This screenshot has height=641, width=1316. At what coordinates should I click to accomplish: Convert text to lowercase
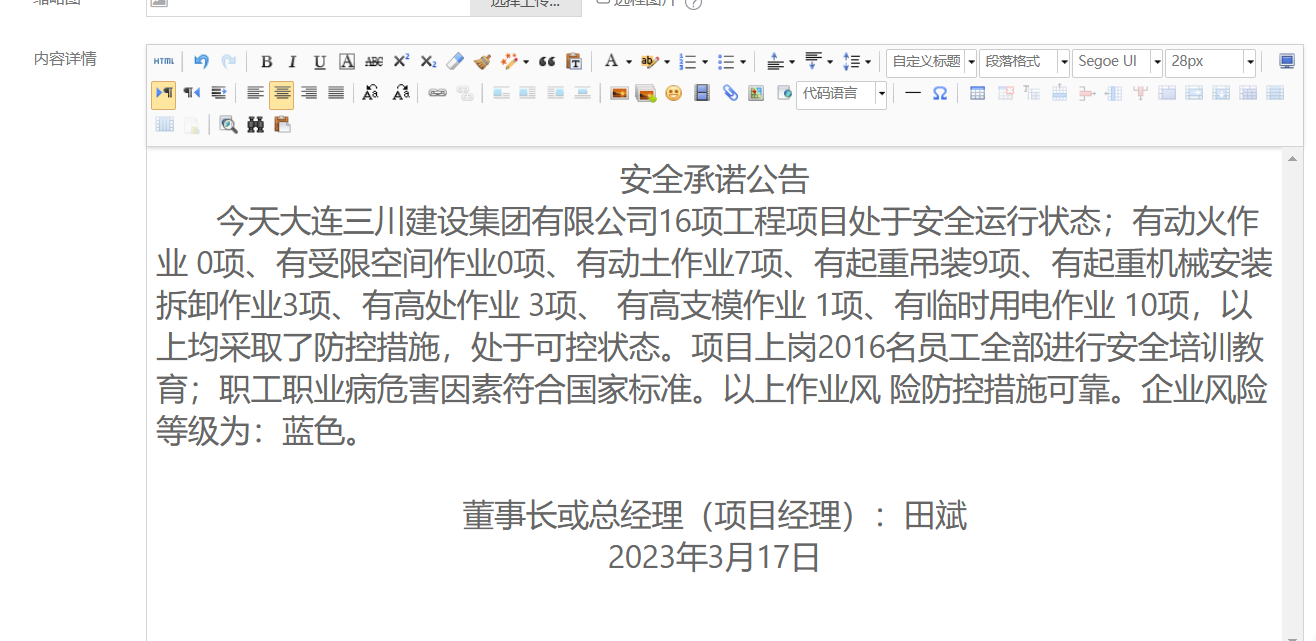pos(401,93)
